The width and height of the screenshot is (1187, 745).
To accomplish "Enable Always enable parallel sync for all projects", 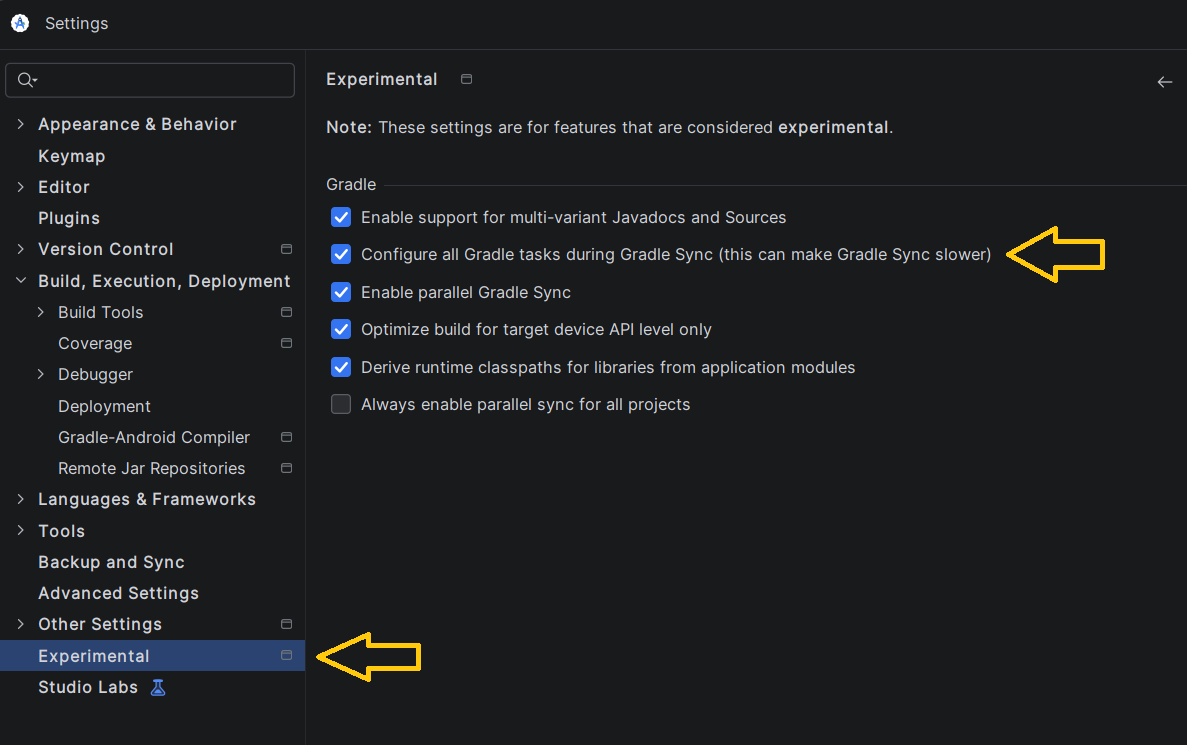I will [341, 404].
